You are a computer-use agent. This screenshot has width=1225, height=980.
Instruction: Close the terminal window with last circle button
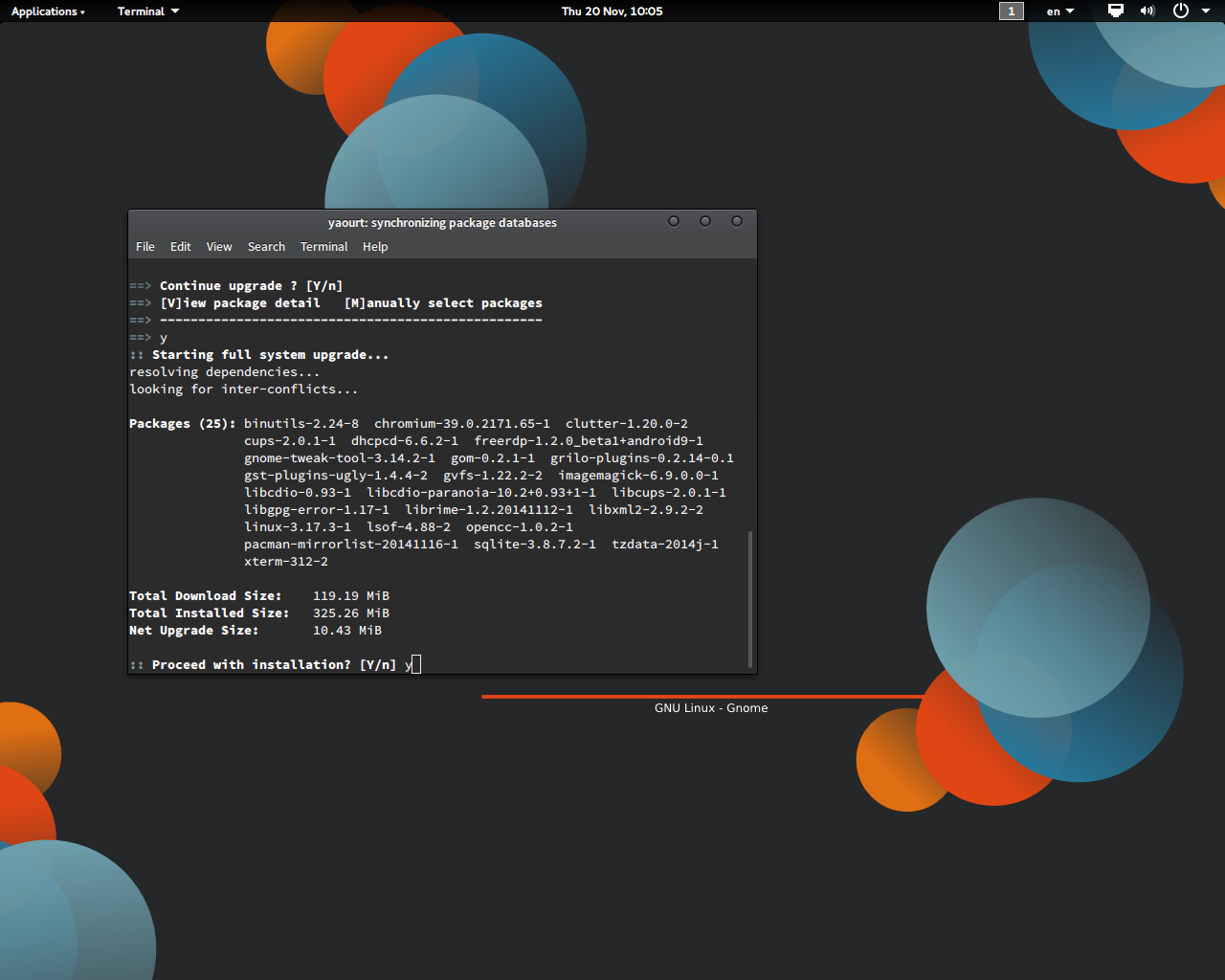tap(737, 221)
